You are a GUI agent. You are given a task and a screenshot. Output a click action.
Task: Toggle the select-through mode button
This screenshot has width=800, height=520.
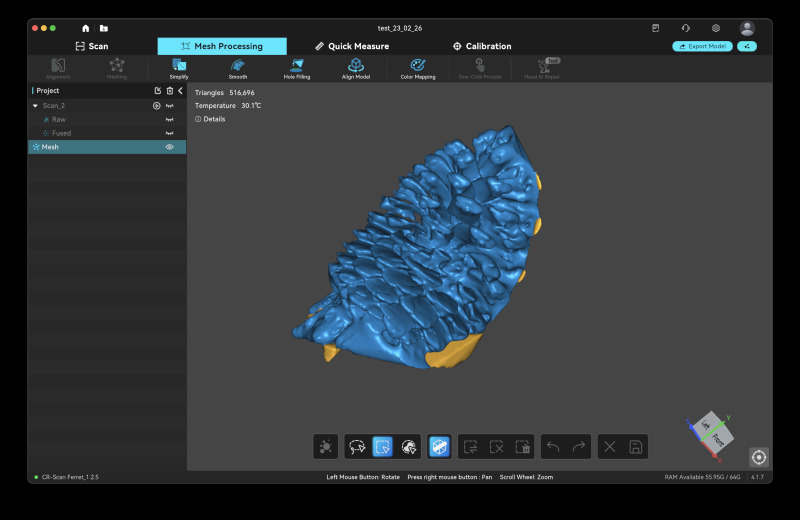[x=439, y=447]
